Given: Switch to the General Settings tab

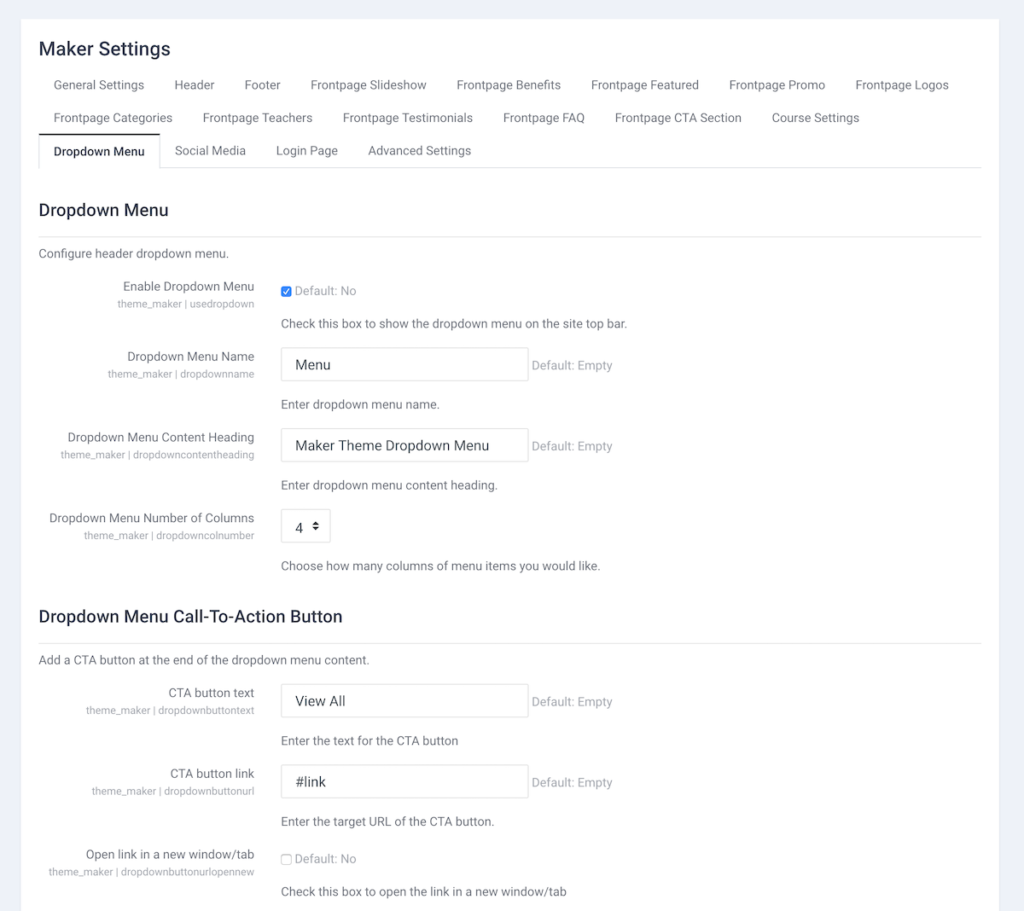Looking at the screenshot, I should point(98,85).
